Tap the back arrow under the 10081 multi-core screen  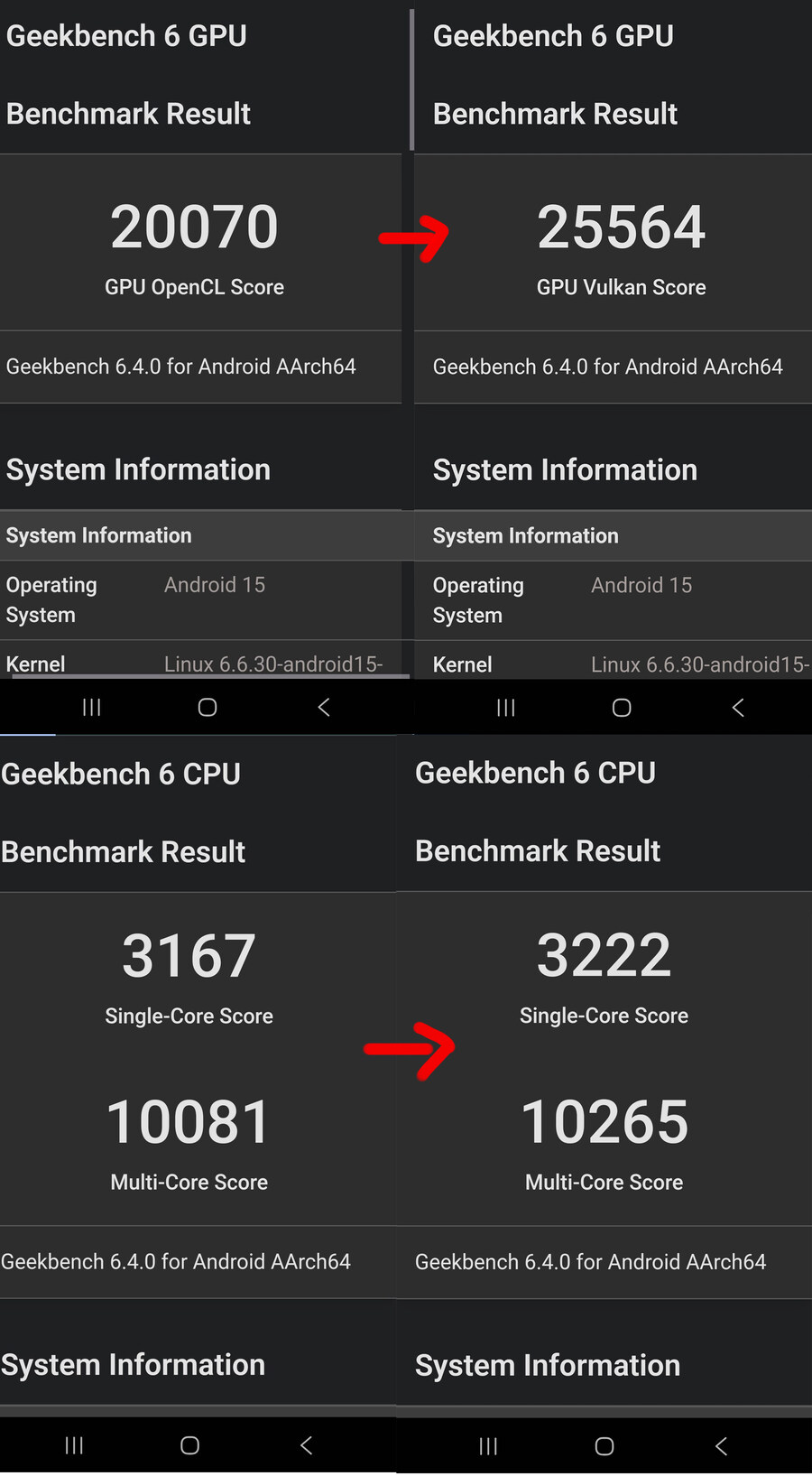click(x=307, y=1446)
